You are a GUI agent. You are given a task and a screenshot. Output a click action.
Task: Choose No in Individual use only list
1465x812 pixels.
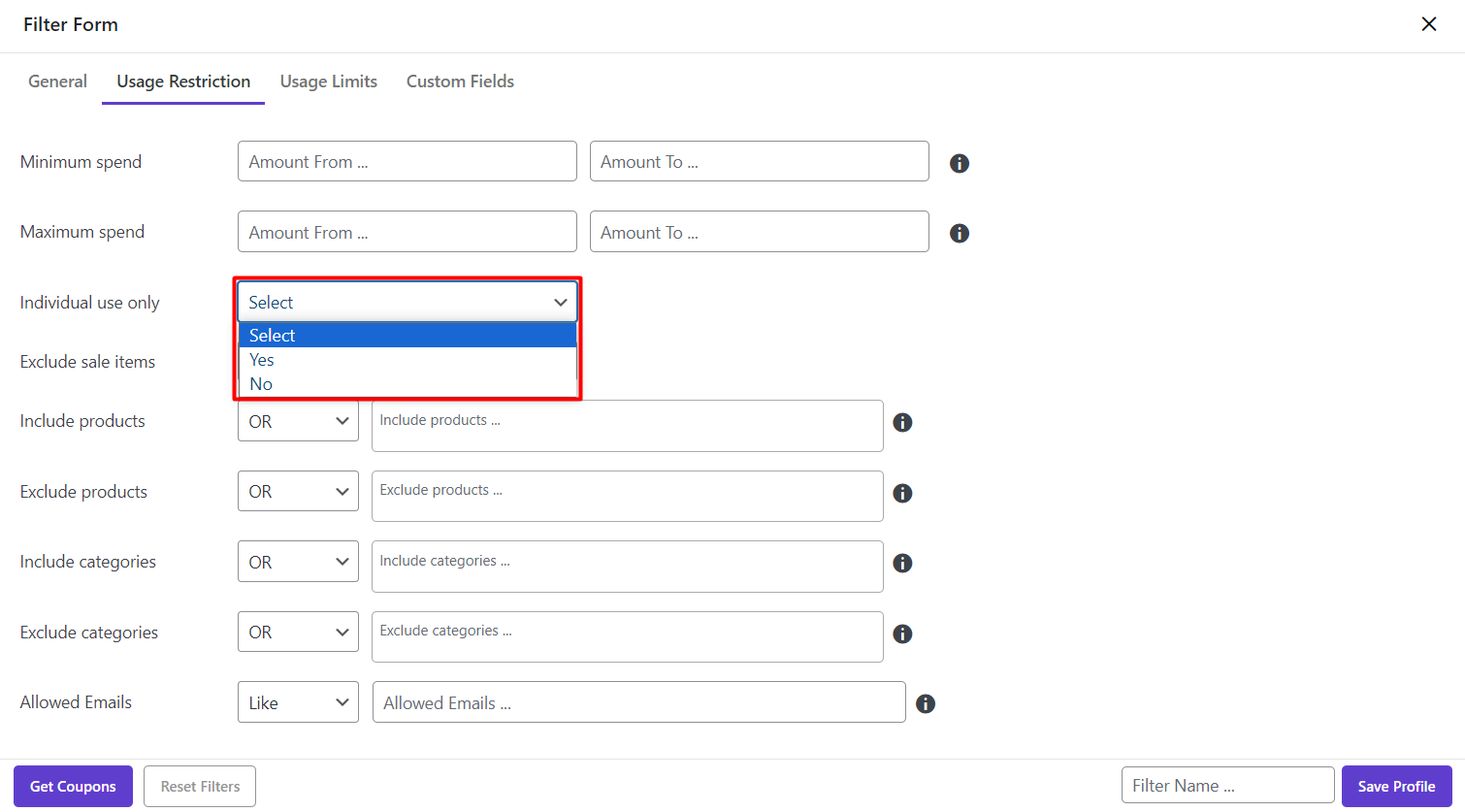[261, 384]
